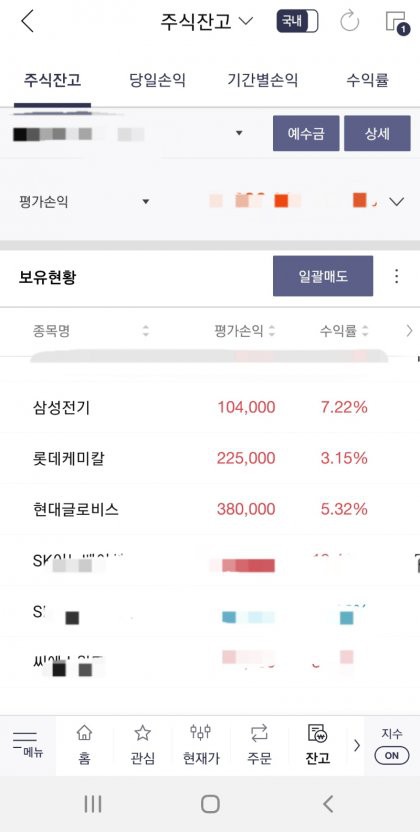Sort holdings by 수익률 column
Screen dimensions: 420x832
click(344, 332)
